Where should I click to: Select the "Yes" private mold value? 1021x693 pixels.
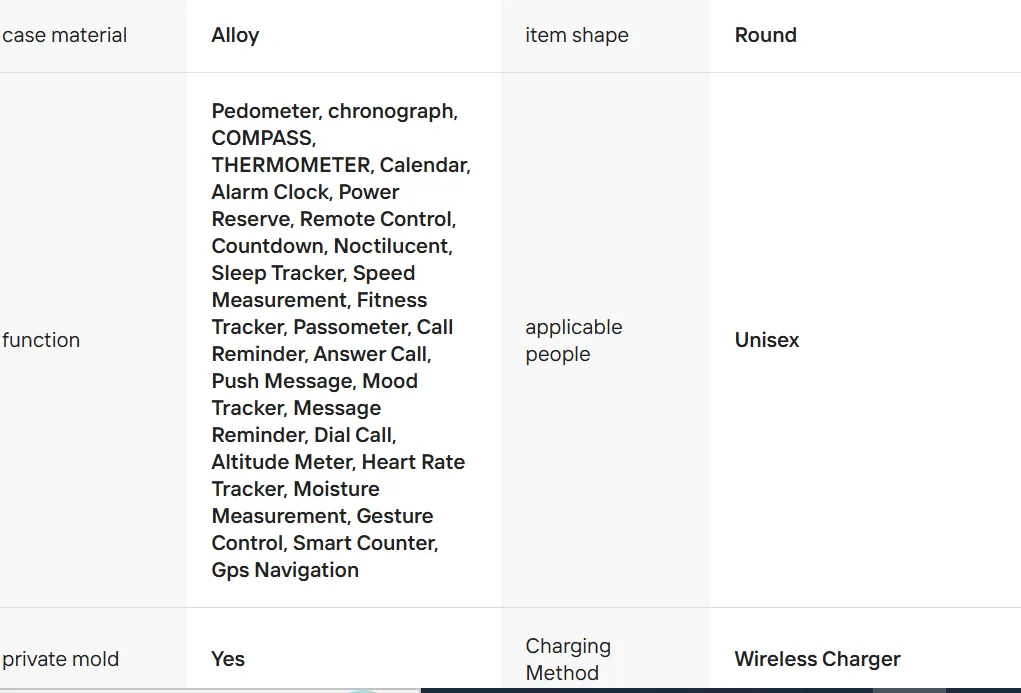[x=228, y=659]
